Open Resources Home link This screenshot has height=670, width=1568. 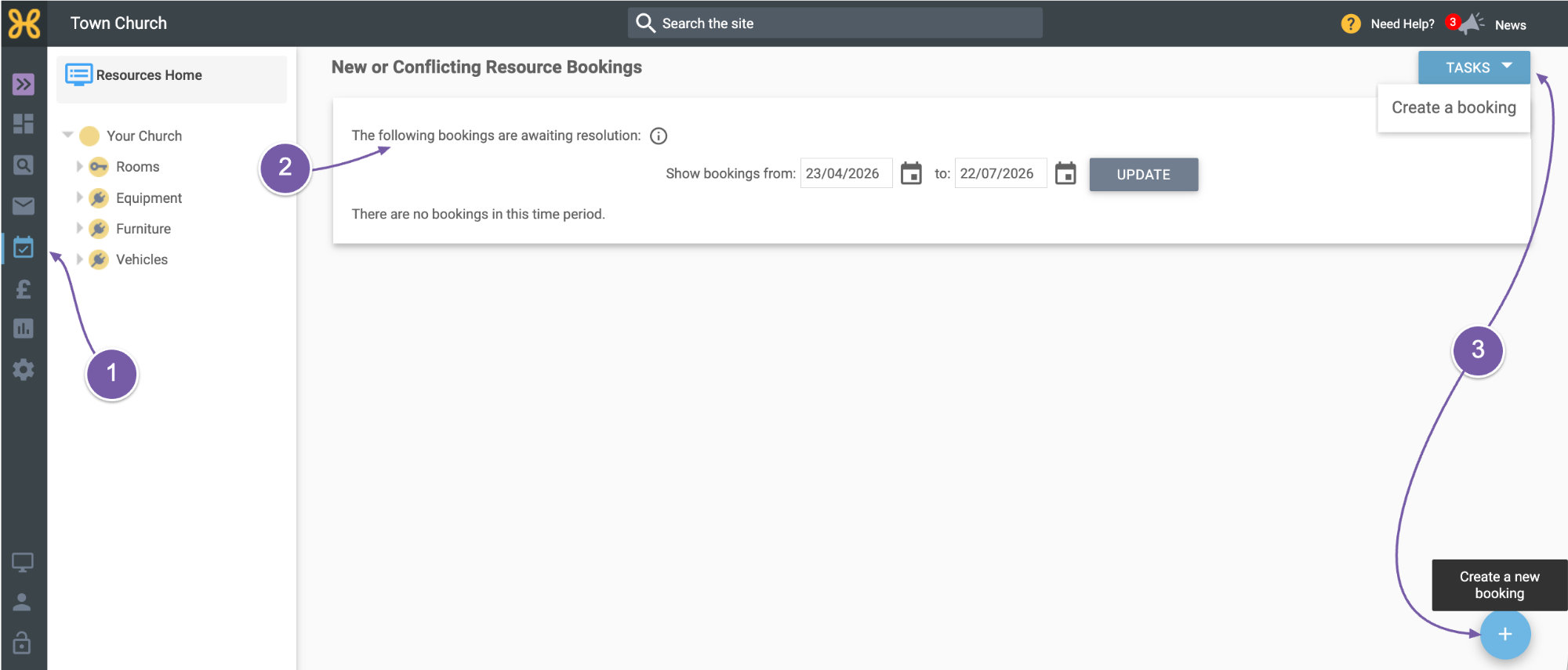coord(149,75)
